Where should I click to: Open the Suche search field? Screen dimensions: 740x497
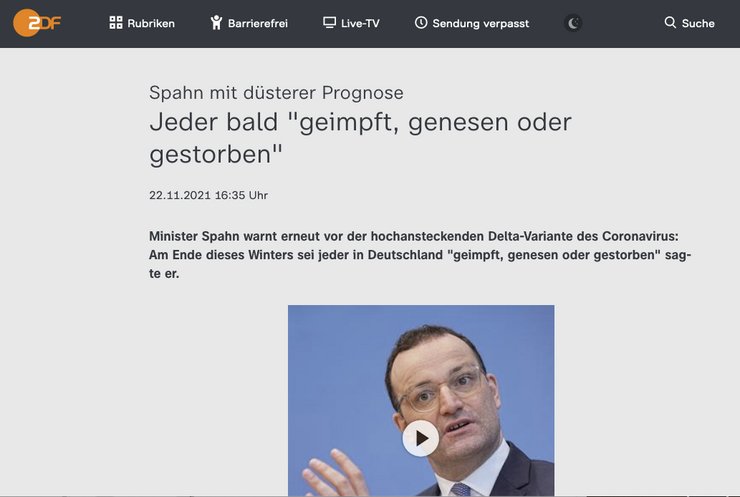(x=690, y=23)
